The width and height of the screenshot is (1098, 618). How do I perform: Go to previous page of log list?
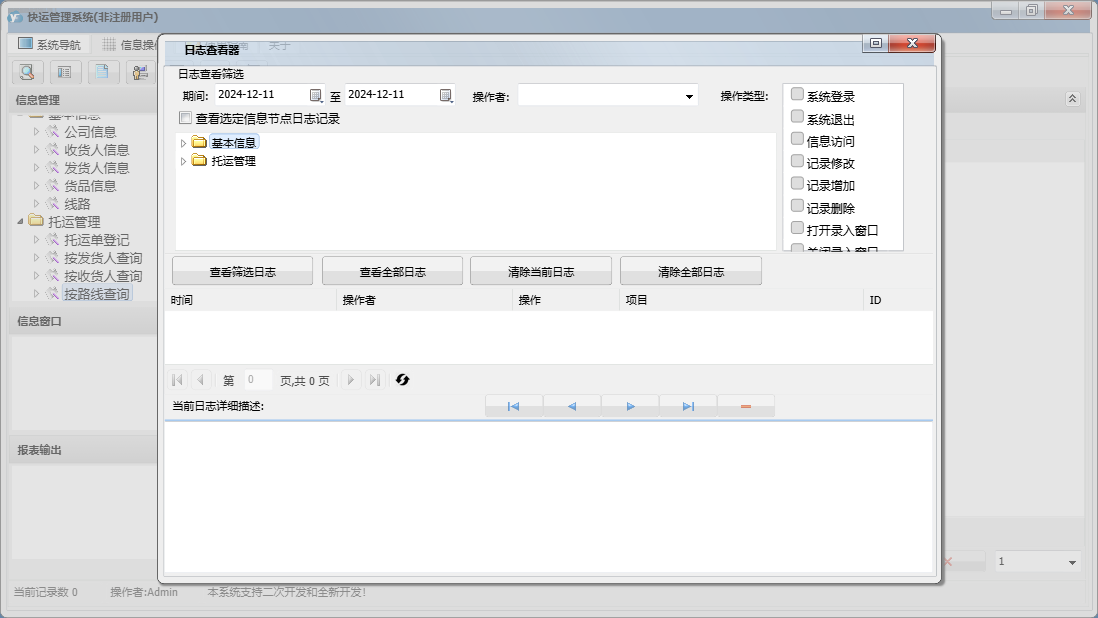click(200, 379)
